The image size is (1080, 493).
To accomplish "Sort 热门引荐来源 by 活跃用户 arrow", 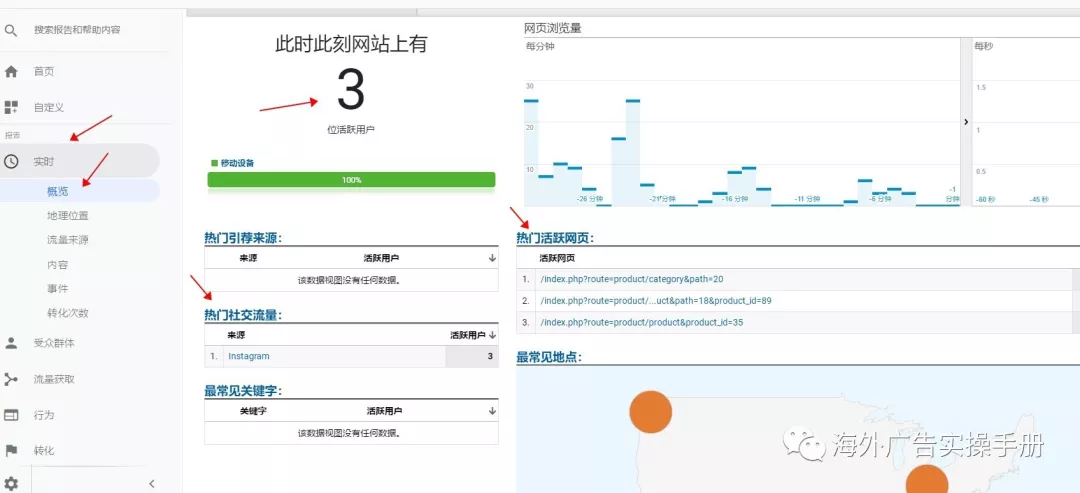I will [x=492, y=258].
